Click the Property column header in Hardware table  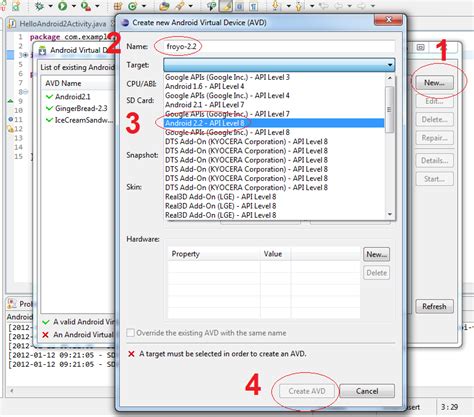pyautogui.click(x=214, y=254)
